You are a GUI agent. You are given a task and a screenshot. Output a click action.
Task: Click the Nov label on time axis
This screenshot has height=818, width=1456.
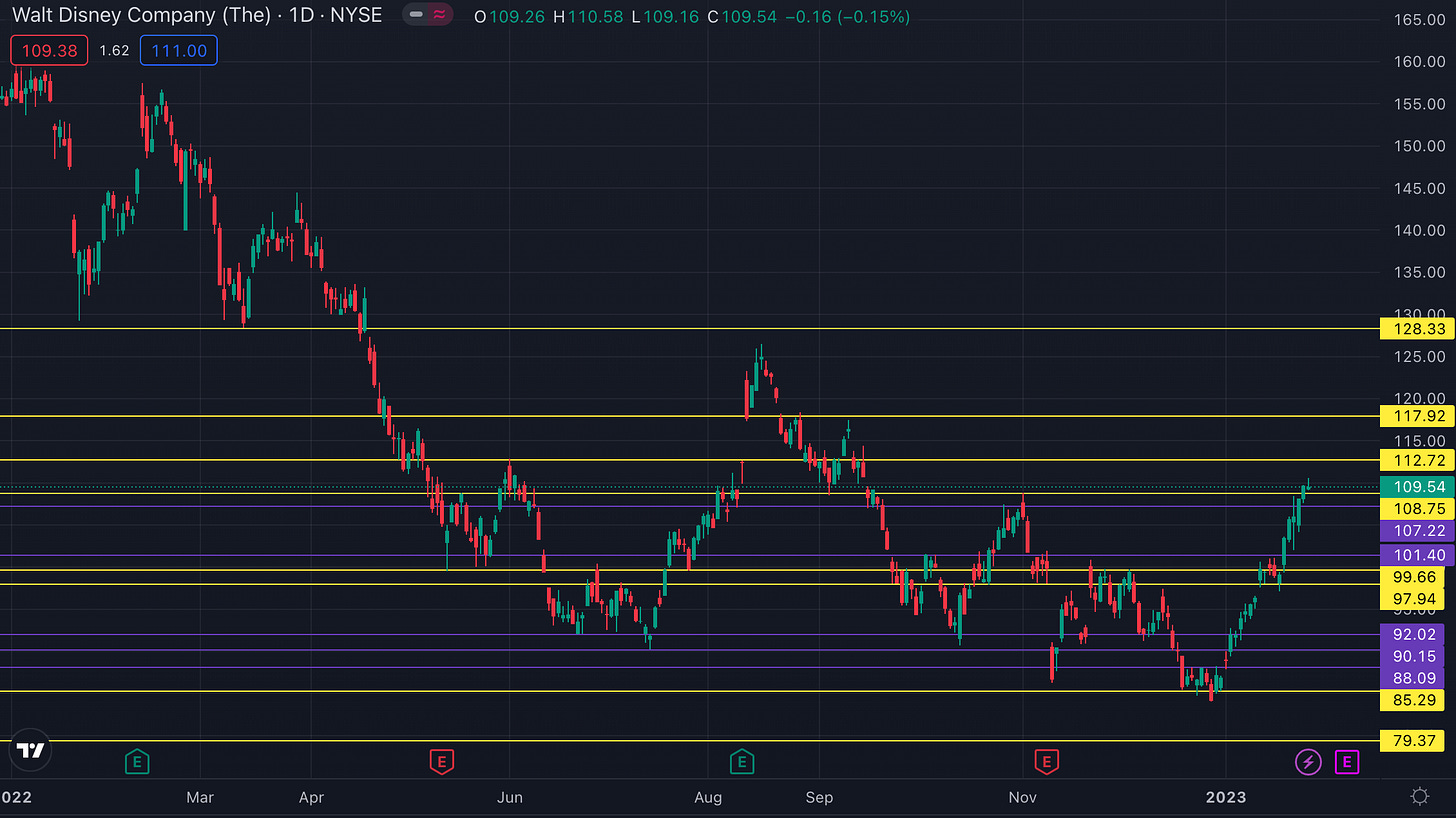[1022, 797]
